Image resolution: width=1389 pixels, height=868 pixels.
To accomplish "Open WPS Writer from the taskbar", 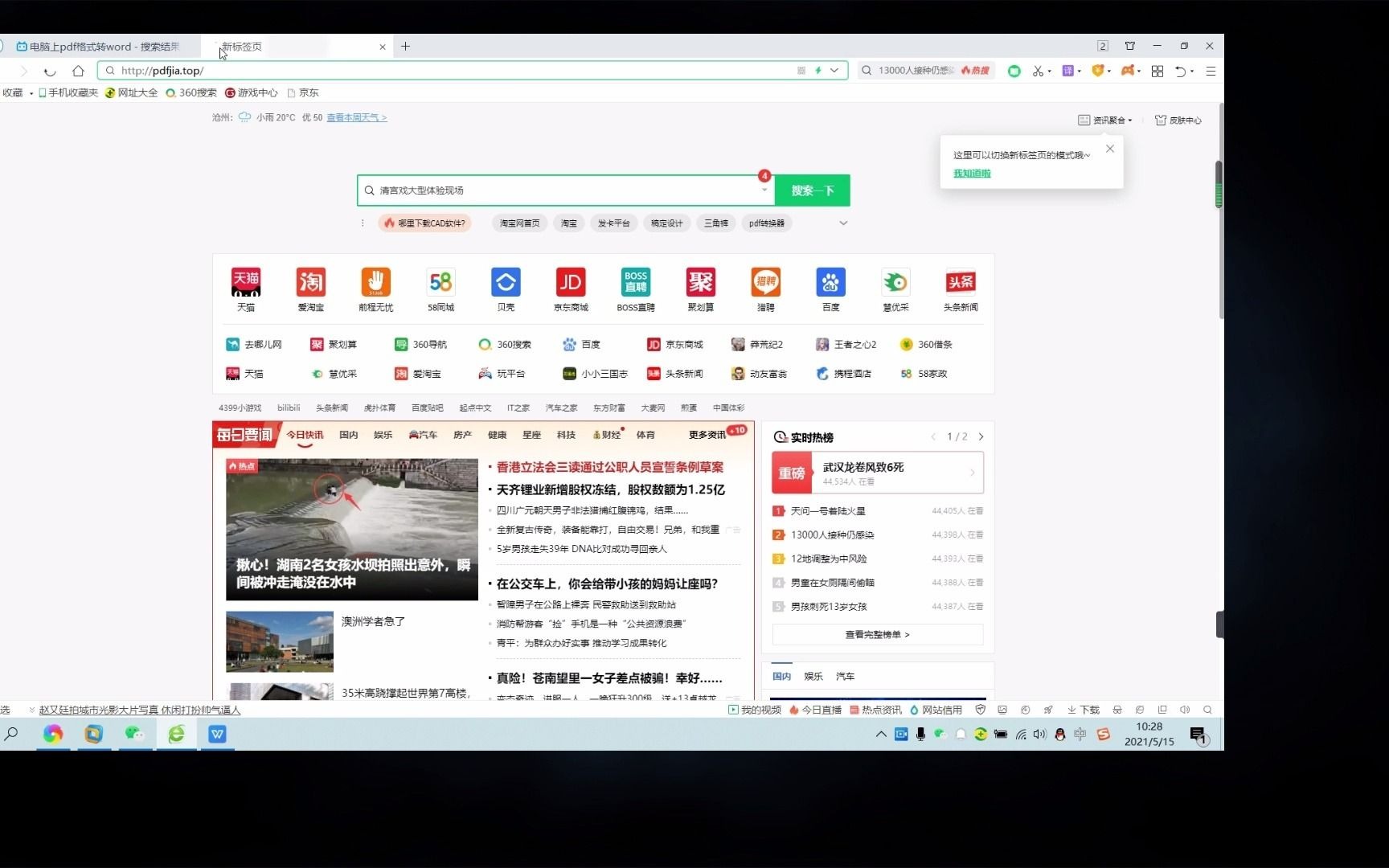I will [218, 734].
